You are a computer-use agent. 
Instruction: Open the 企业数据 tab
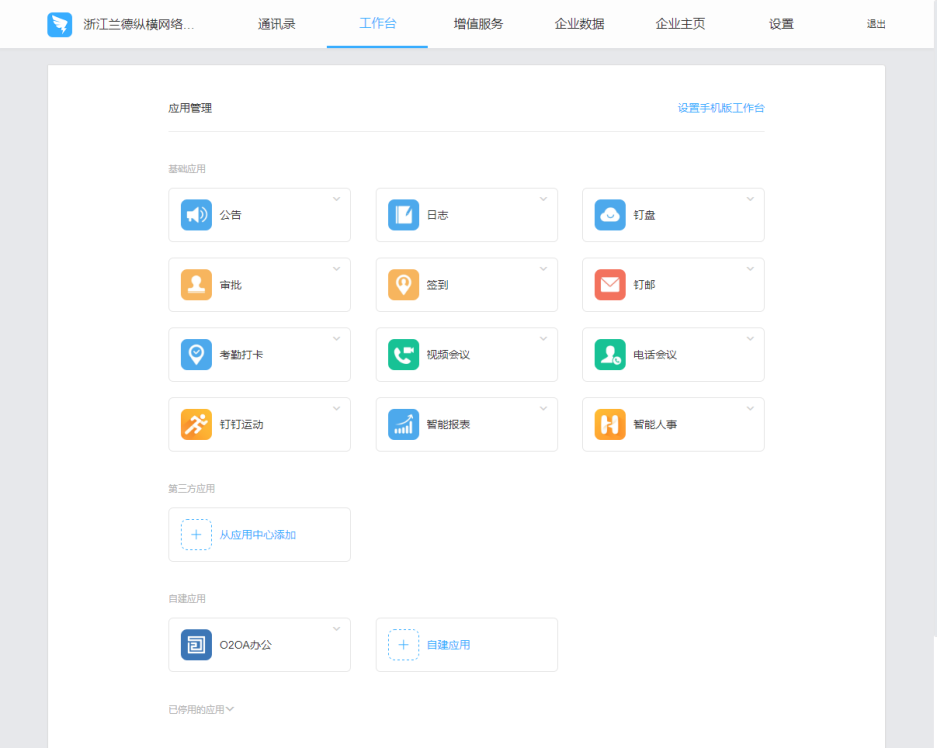click(x=579, y=24)
